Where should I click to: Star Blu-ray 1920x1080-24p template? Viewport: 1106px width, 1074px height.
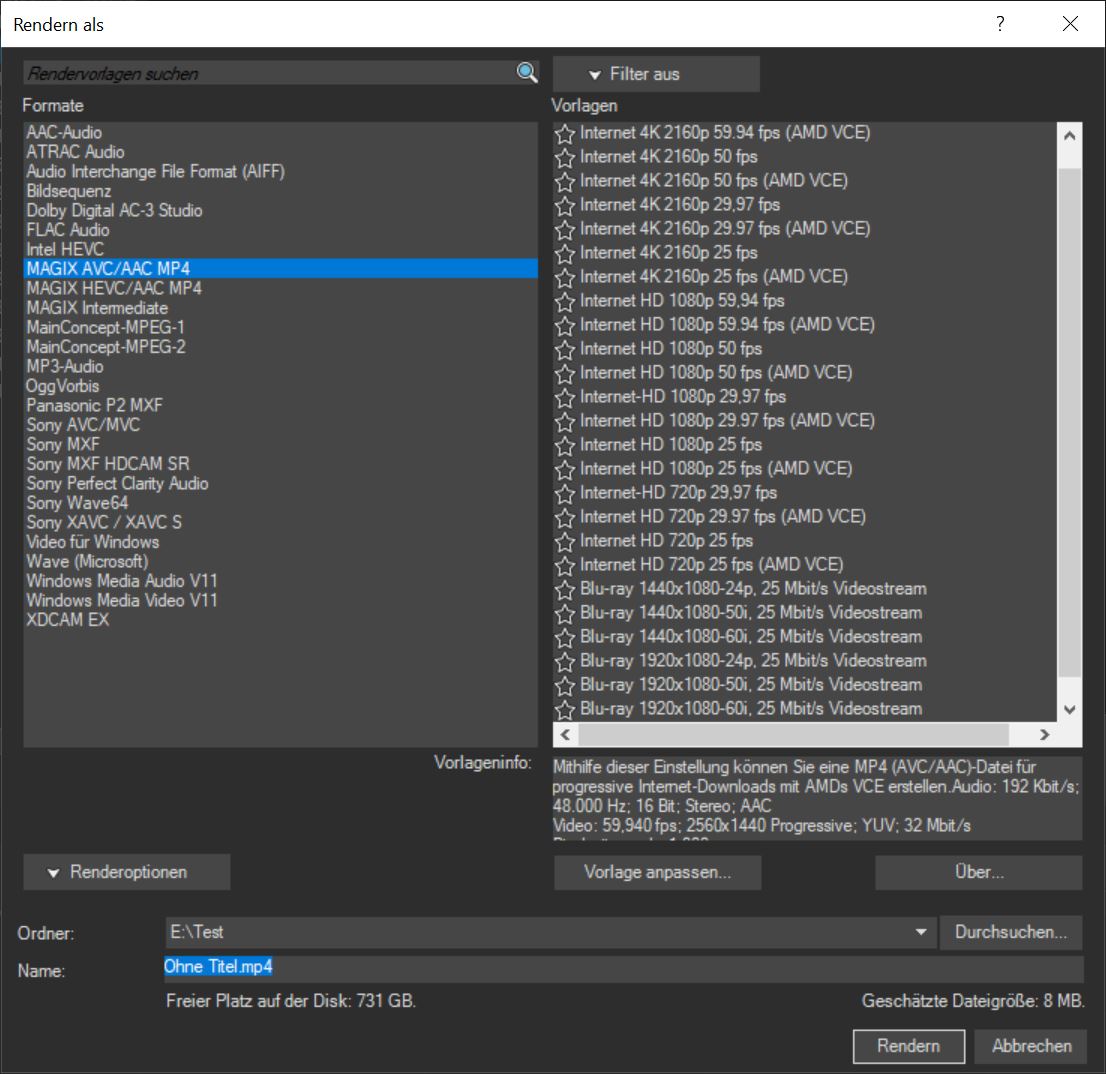coord(564,661)
